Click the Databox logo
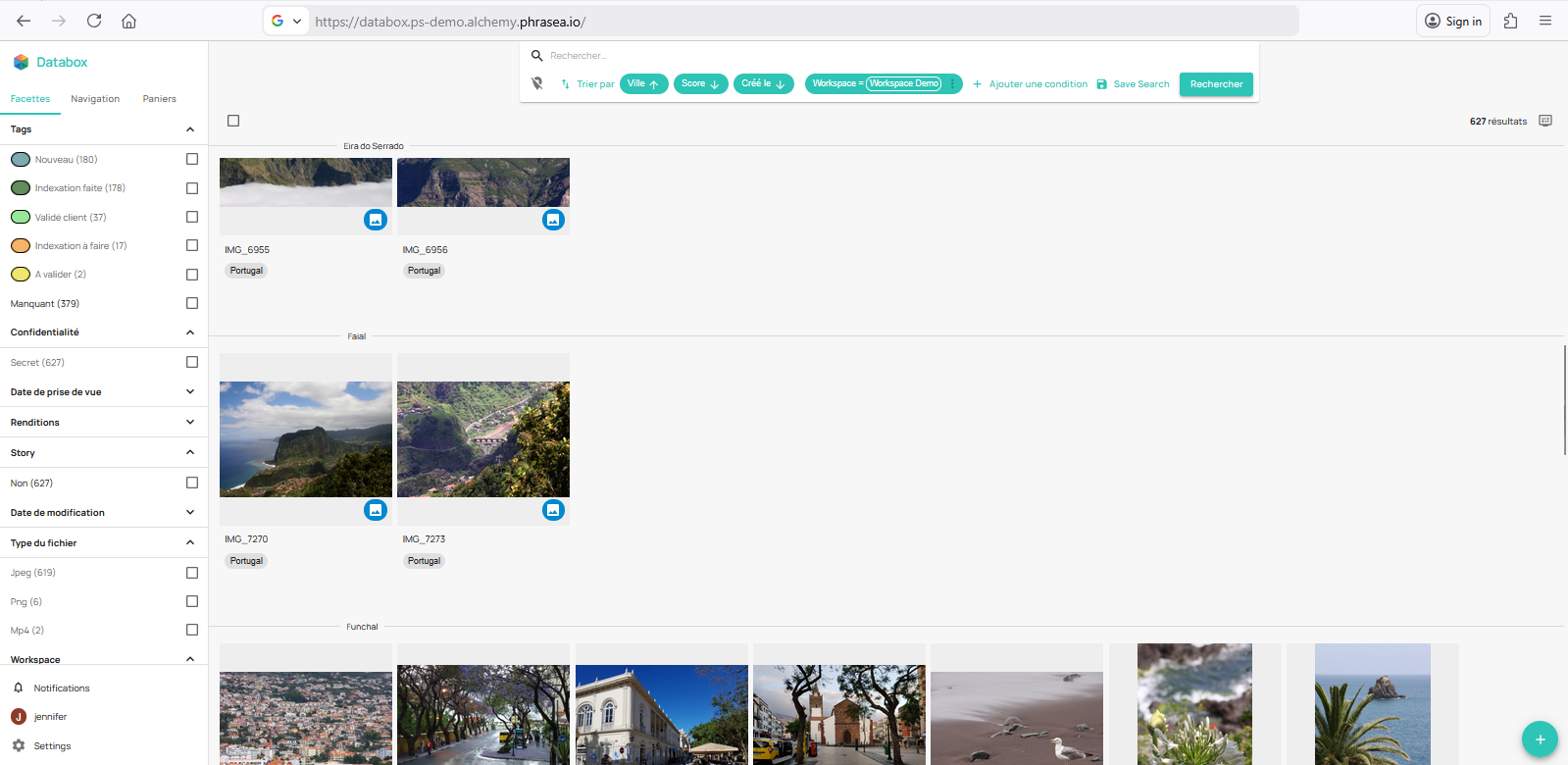The width and height of the screenshot is (1568, 765). tap(21, 62)
